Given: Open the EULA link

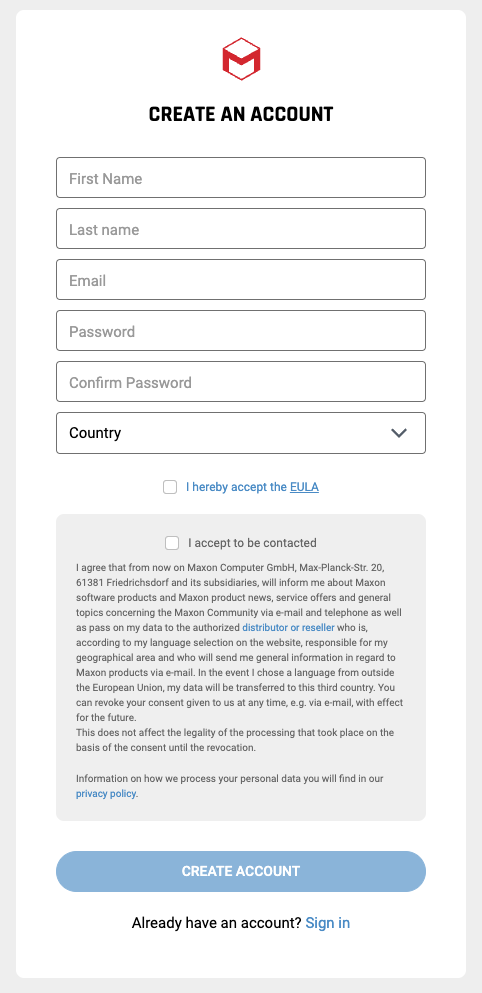Looking at the screenshot, I should point(304,487).
